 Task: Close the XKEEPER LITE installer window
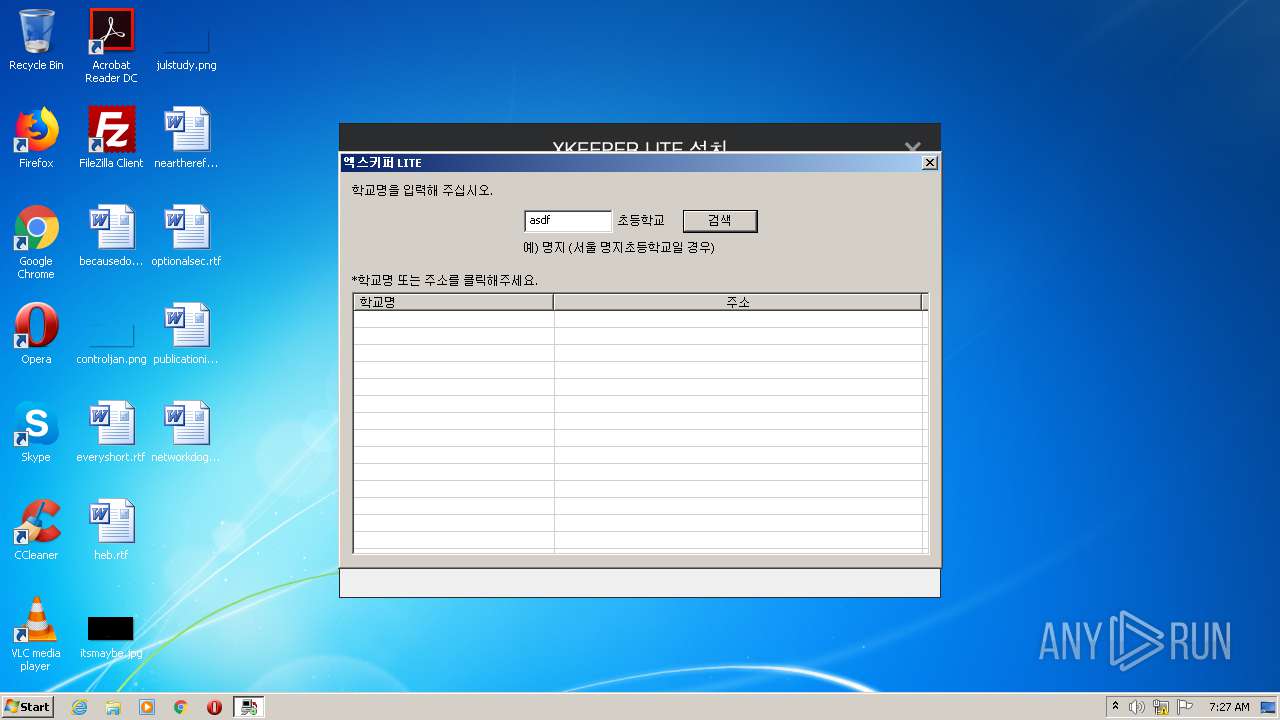[x=912, y=146]
